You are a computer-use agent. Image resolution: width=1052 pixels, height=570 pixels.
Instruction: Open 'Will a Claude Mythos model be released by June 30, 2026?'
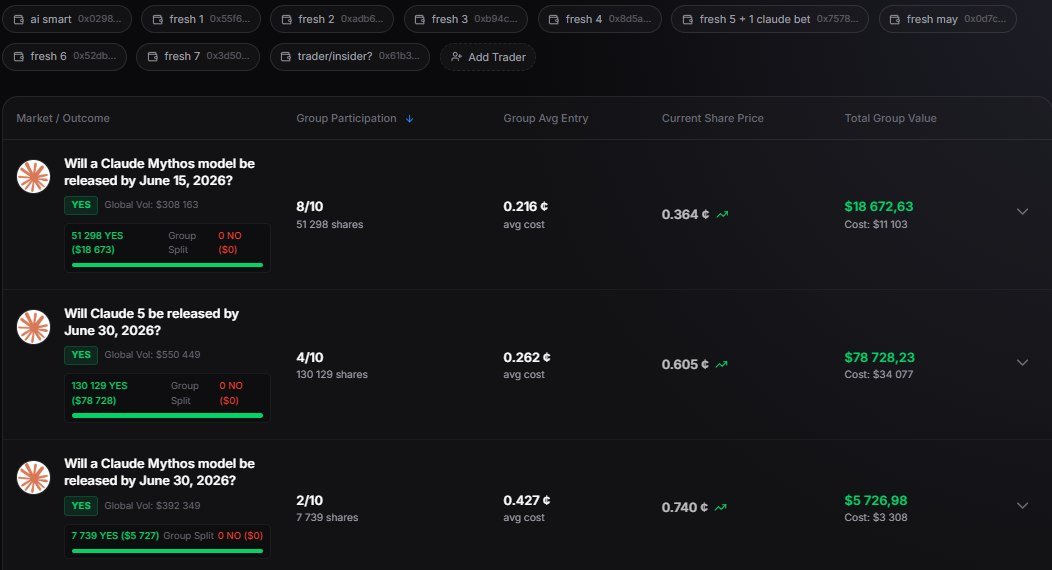point(160,472)
